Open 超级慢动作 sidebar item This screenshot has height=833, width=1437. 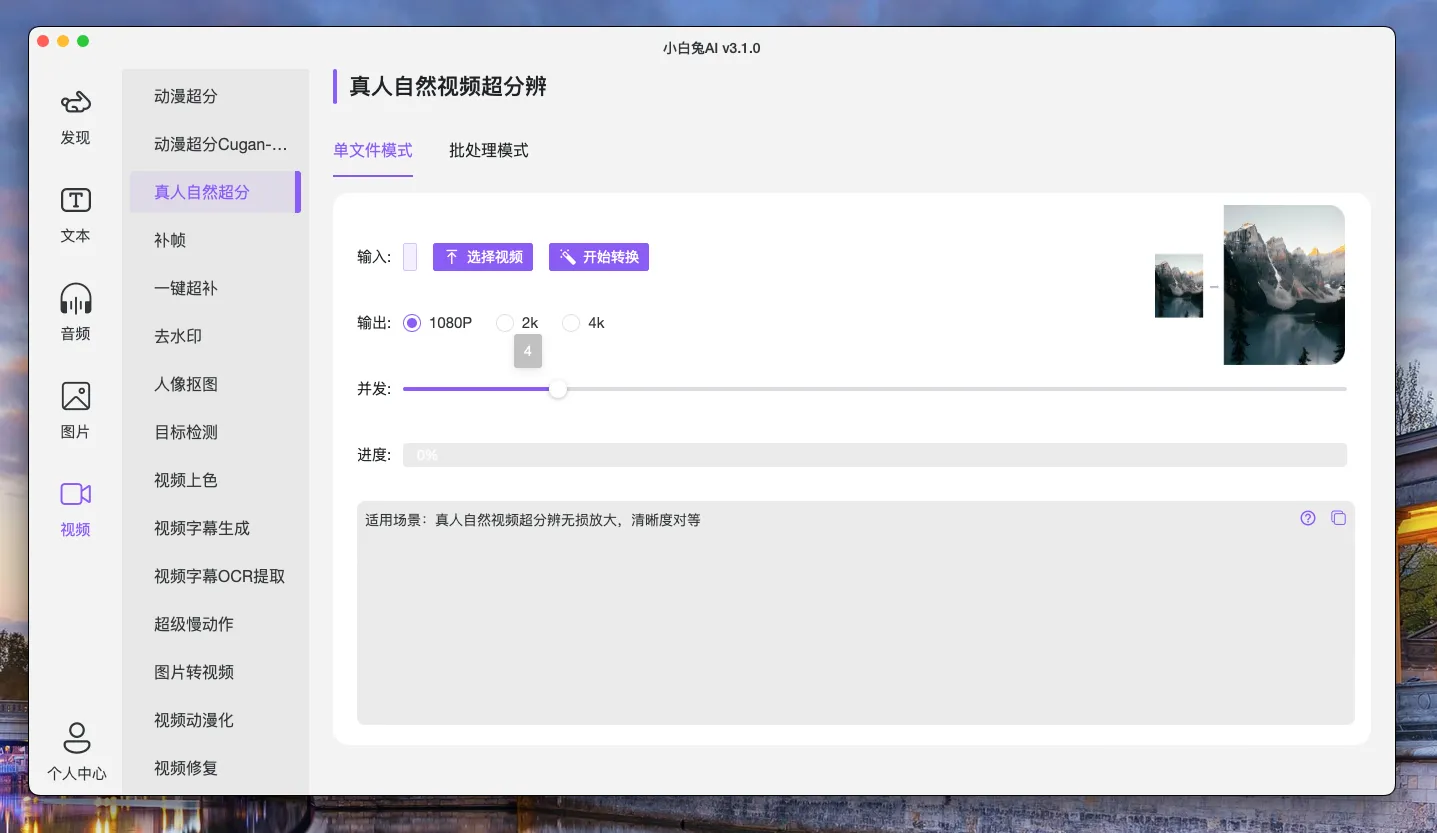click(215, 624)
